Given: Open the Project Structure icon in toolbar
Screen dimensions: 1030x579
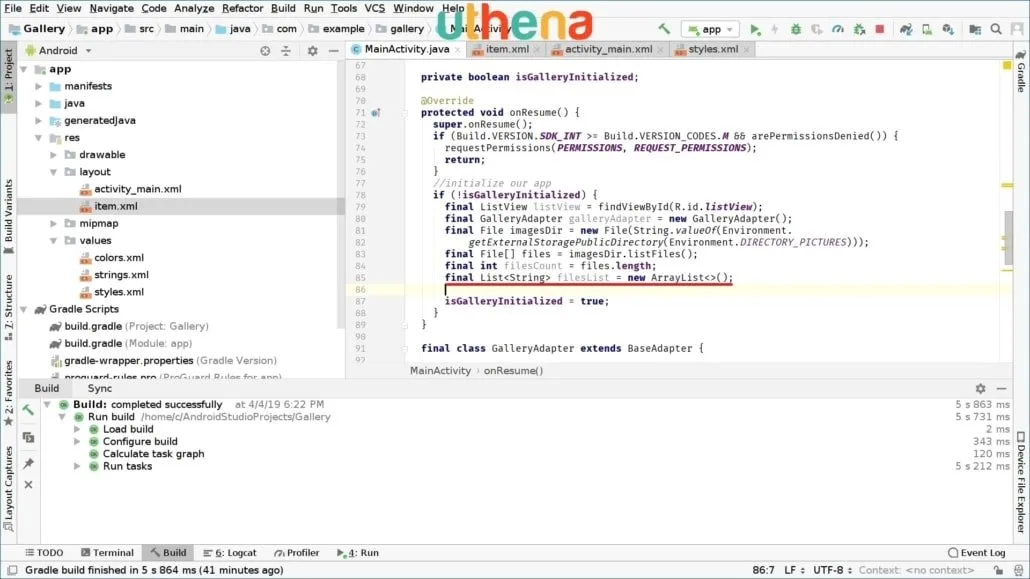Looking at the screenshot, I should point(975,29).
